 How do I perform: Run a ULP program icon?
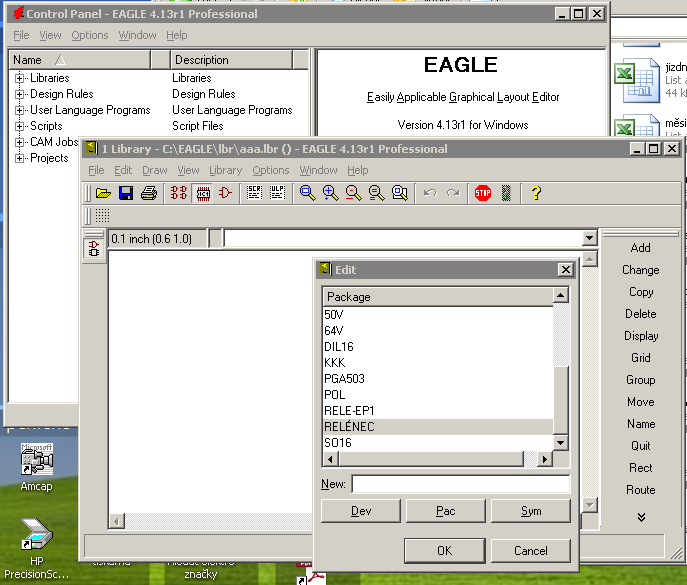tap(277, 193)
